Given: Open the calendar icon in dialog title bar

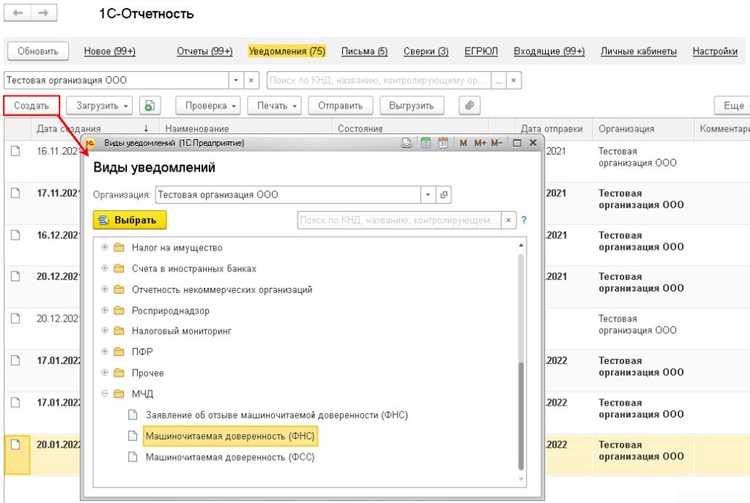Looking at the screenshot, I should (x=443, y=142).
